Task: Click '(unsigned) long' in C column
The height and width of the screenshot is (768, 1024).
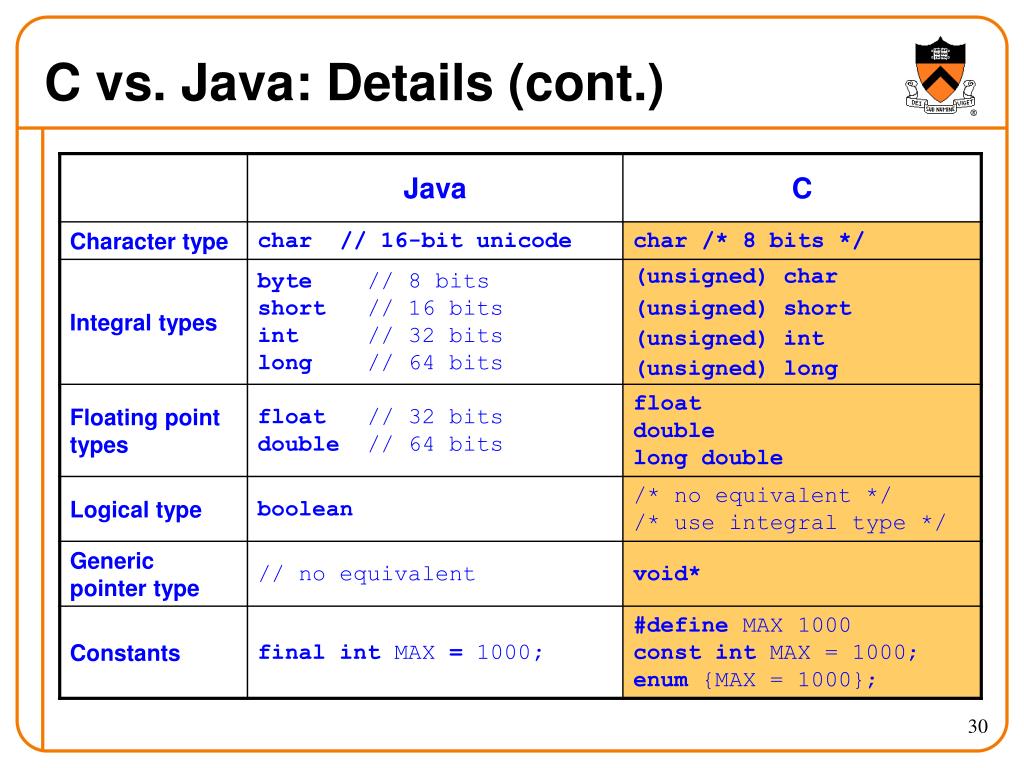Action: (x=737, y=369)
